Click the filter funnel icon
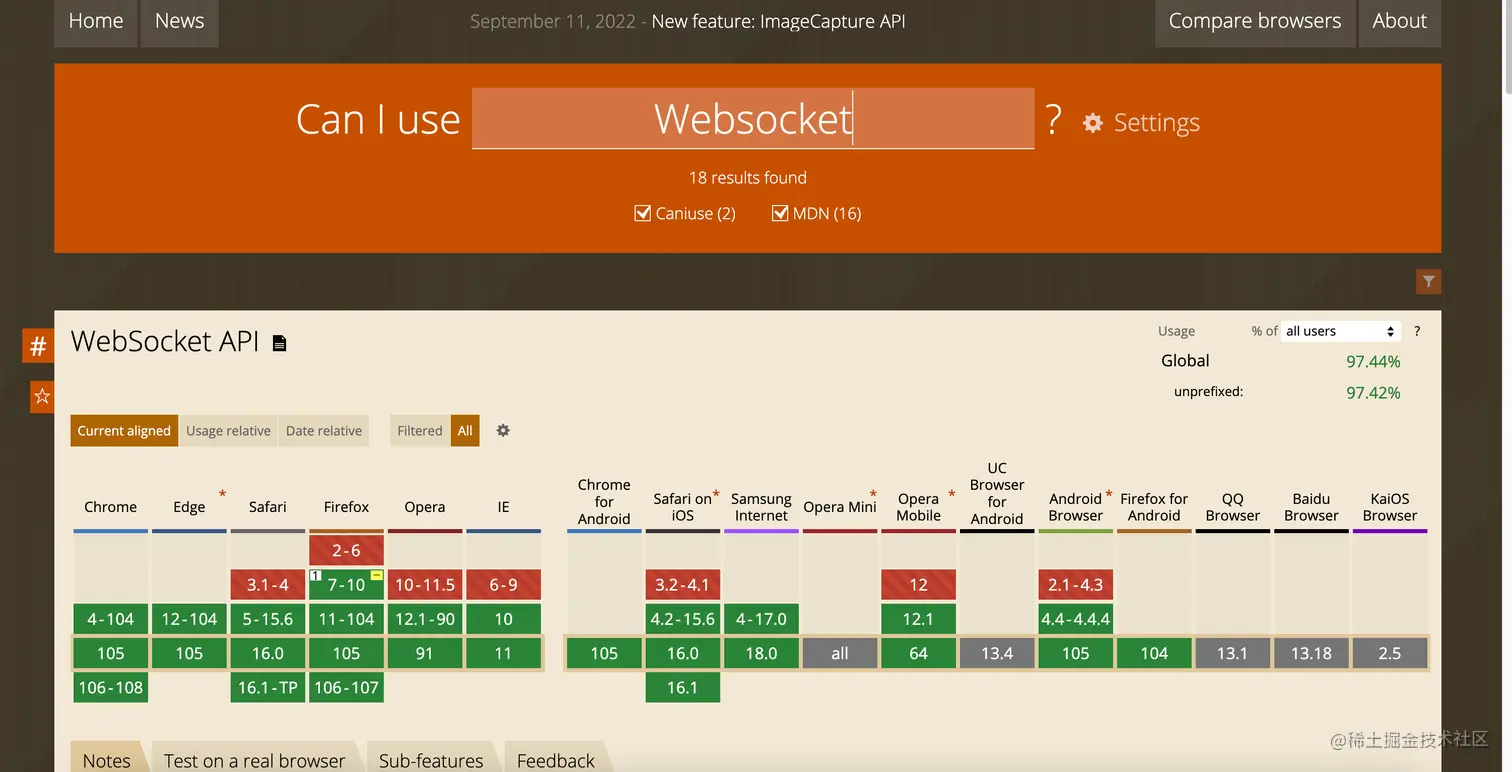This screenshot has height=772, width=1512. click(1429, 282)
